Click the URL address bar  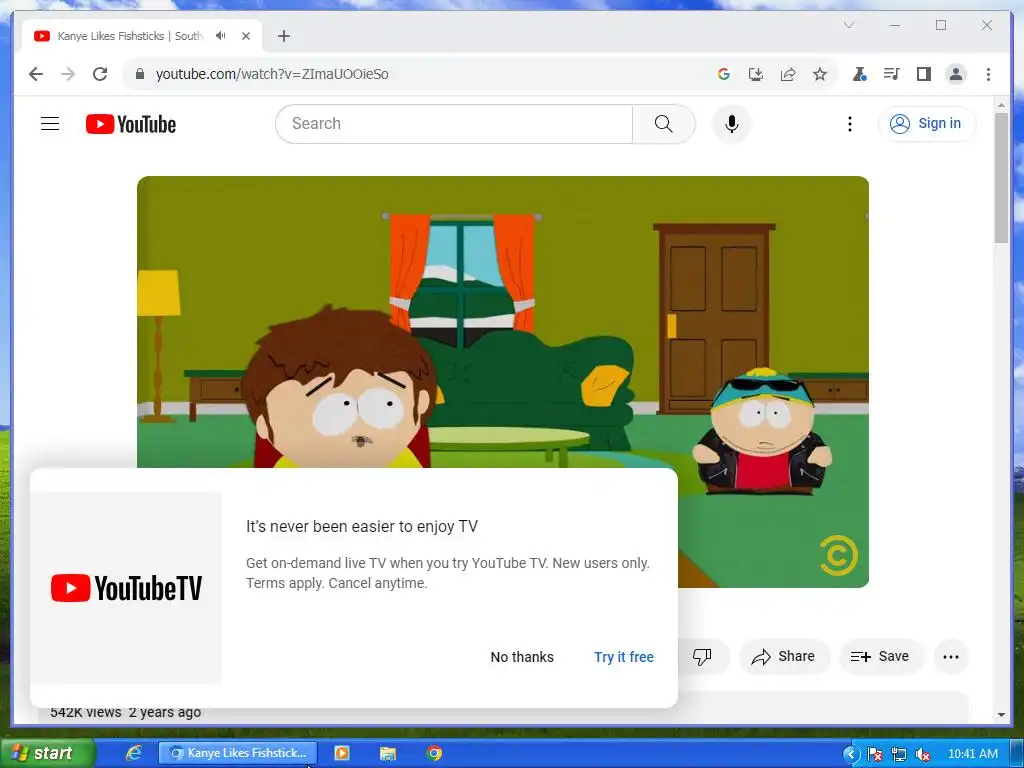418,74
